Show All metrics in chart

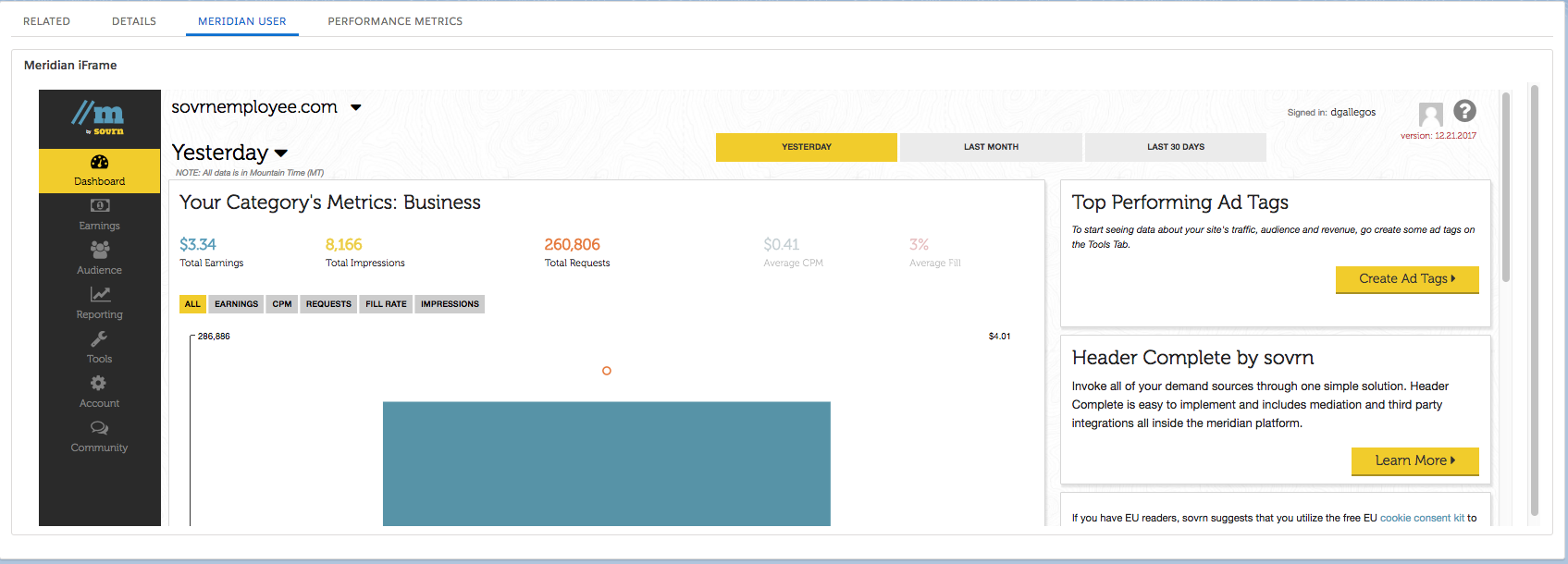192,304
